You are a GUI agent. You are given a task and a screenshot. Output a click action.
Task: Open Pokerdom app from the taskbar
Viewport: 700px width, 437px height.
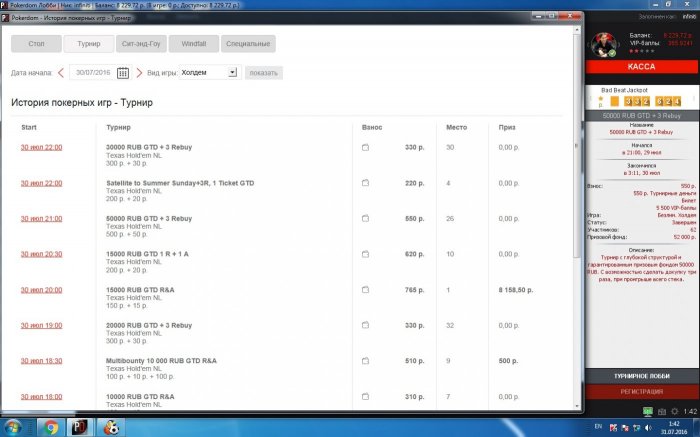pyautogui.click(x=80, y=428)
